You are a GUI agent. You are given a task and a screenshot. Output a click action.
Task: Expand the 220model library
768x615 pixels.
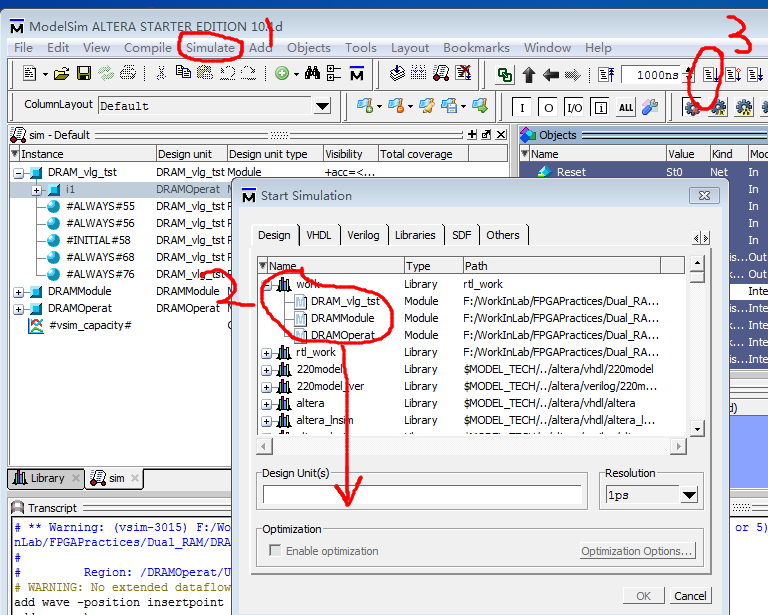click(266, 370)
